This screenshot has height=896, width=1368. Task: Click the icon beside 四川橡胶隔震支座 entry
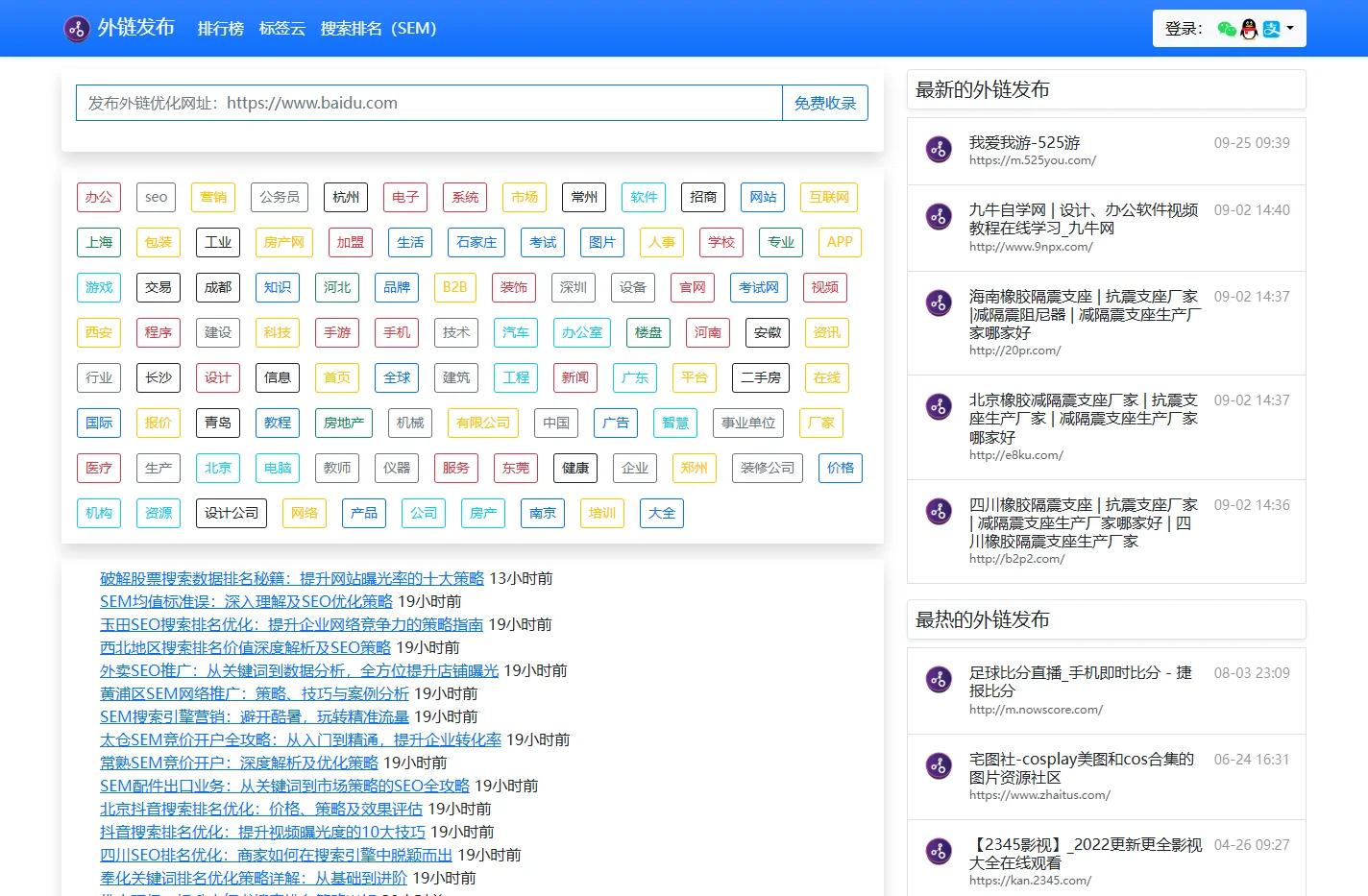(x=939, y=511)
